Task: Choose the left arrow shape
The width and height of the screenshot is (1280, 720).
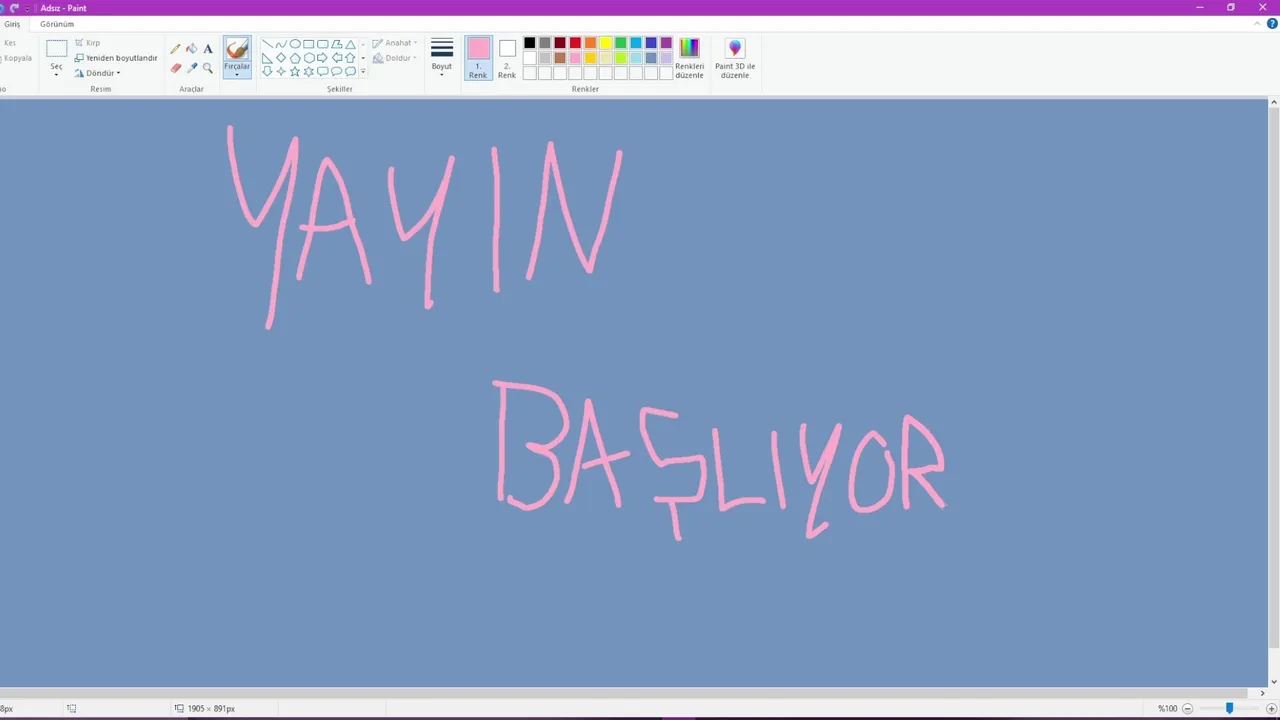Action: point(337,58)
